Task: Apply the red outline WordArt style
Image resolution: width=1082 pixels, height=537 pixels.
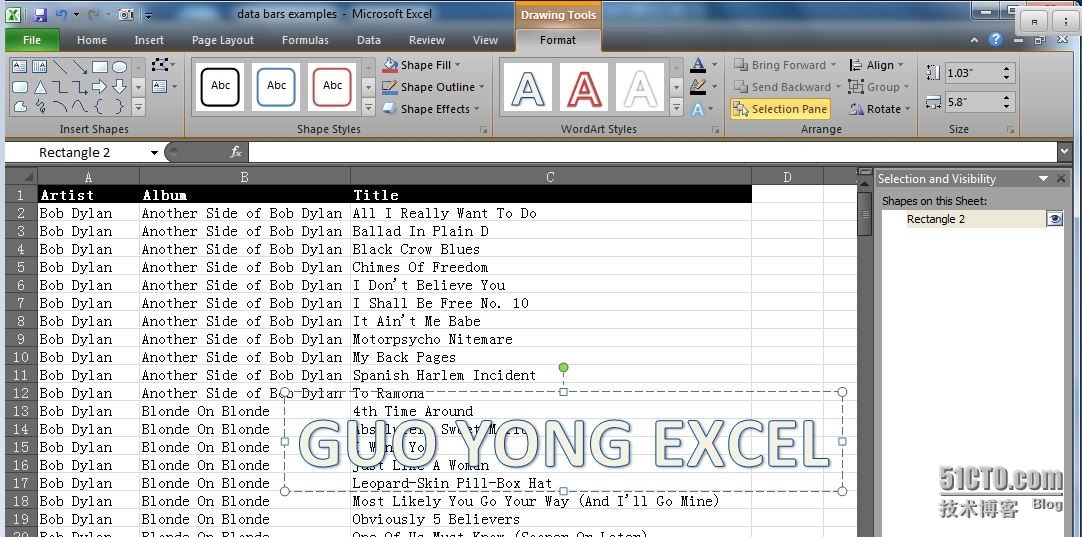Action: [x=584, y=87]
